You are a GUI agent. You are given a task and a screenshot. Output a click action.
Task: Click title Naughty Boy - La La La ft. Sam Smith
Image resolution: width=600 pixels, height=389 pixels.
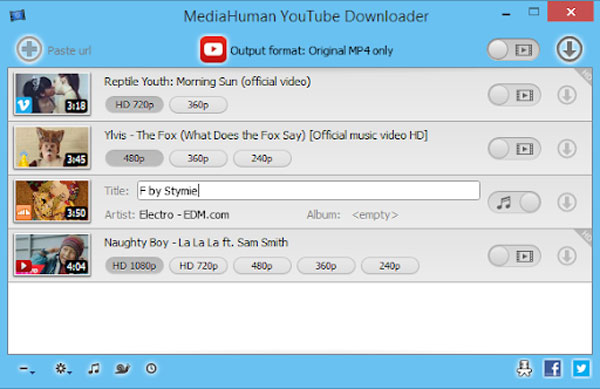click(x=196, y=243)
